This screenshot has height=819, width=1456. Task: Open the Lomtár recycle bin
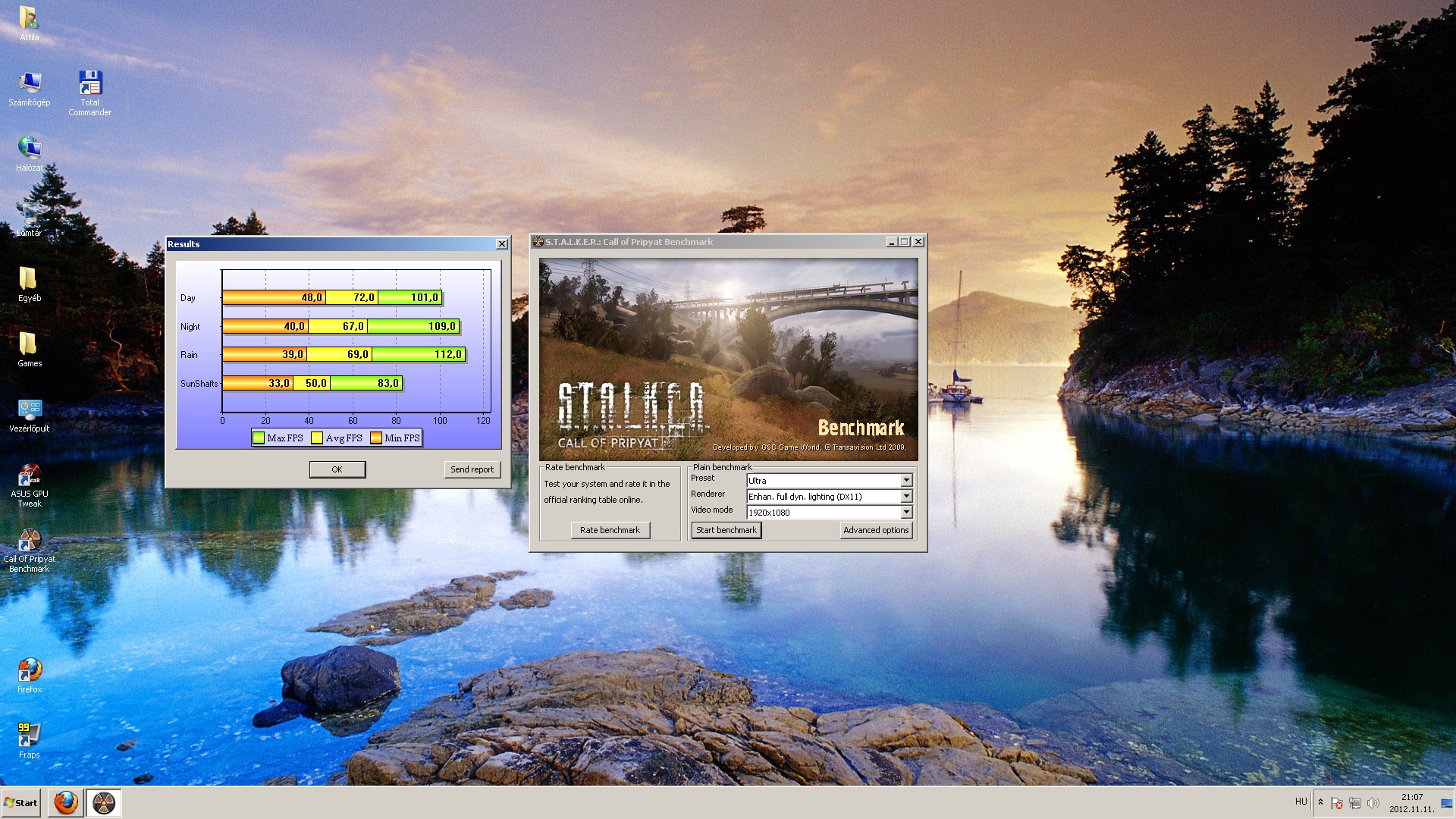[x=29, y=219]
